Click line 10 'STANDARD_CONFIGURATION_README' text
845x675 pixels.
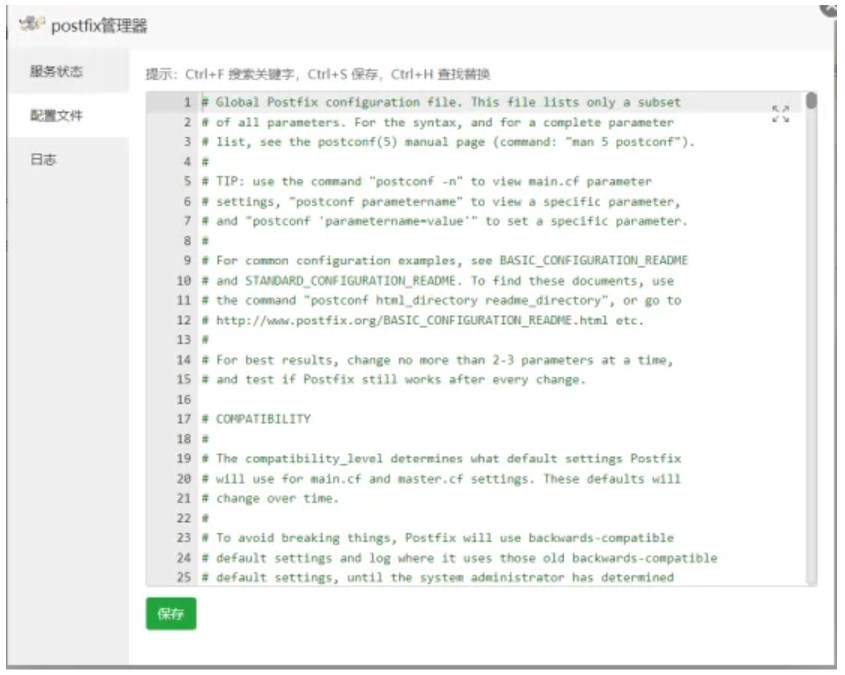coord(351,281)
